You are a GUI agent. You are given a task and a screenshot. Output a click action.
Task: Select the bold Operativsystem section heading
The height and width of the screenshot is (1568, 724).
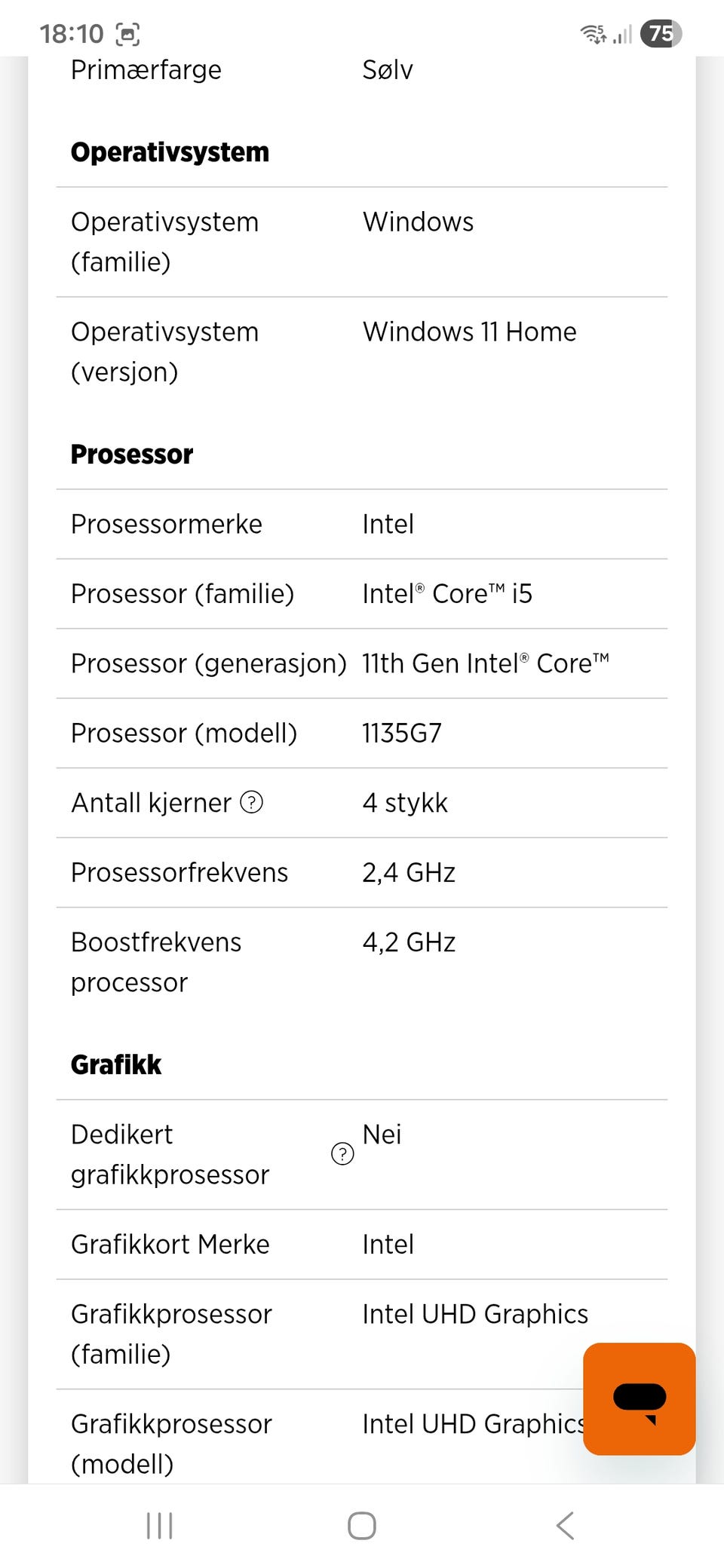tap(170, 152)
